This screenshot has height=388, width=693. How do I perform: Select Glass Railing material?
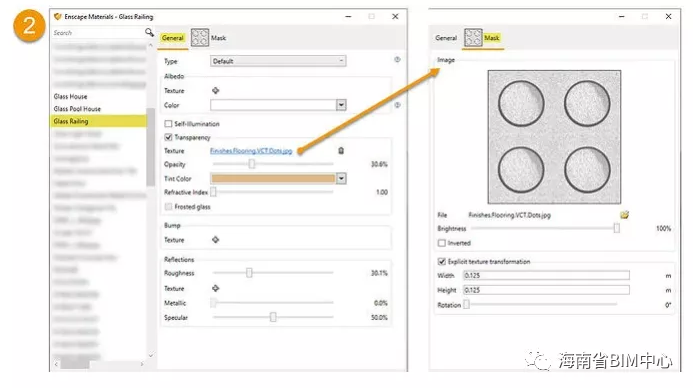point(99,121)
